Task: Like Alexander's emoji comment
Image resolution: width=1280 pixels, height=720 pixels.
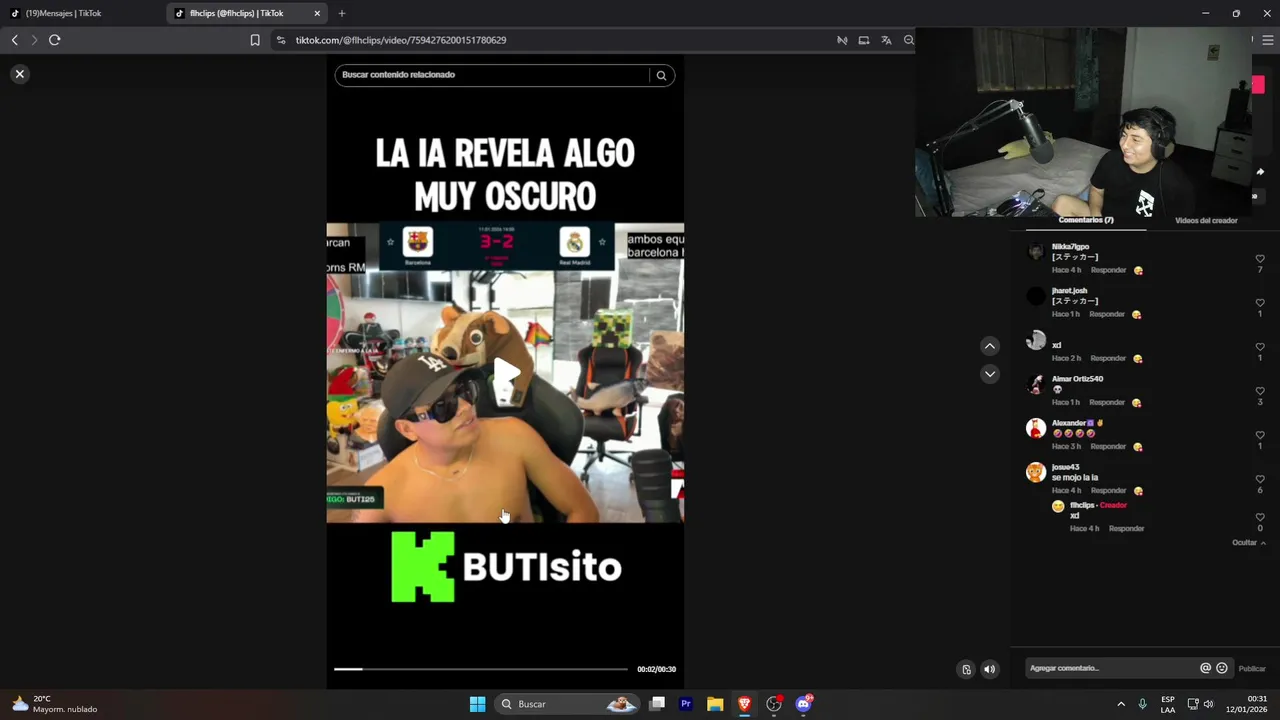Action: [x=1260, y=435]
